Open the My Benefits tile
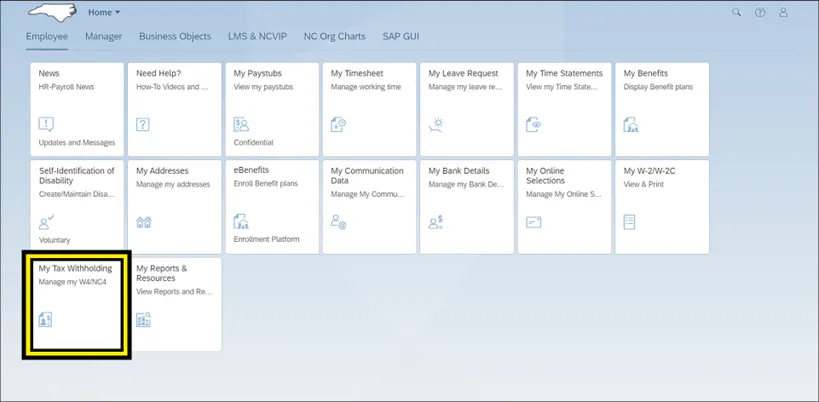This screenshot has height=402, width=819. click(x=662, y=109)
